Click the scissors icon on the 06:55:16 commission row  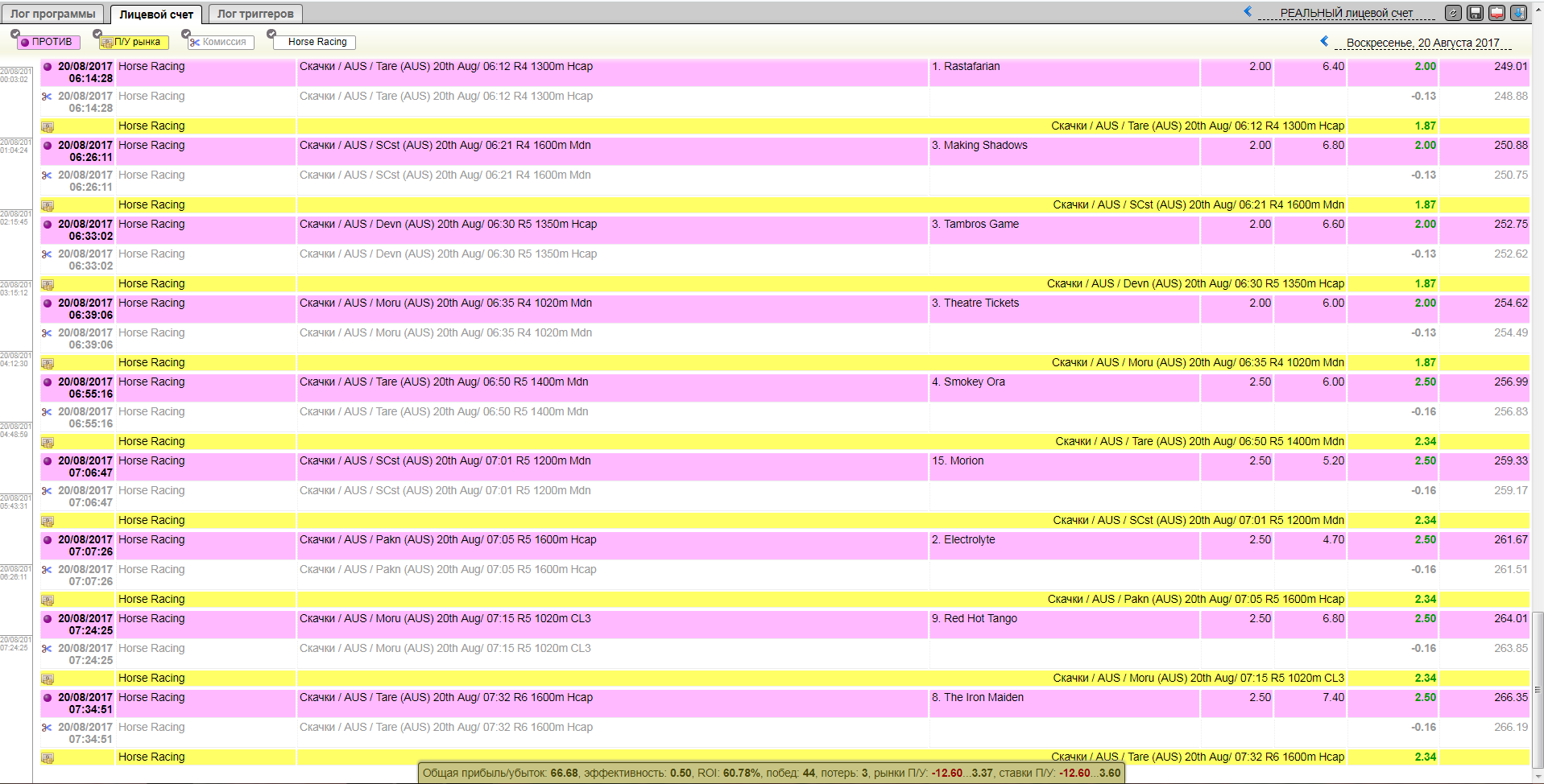tap(47, 412)
